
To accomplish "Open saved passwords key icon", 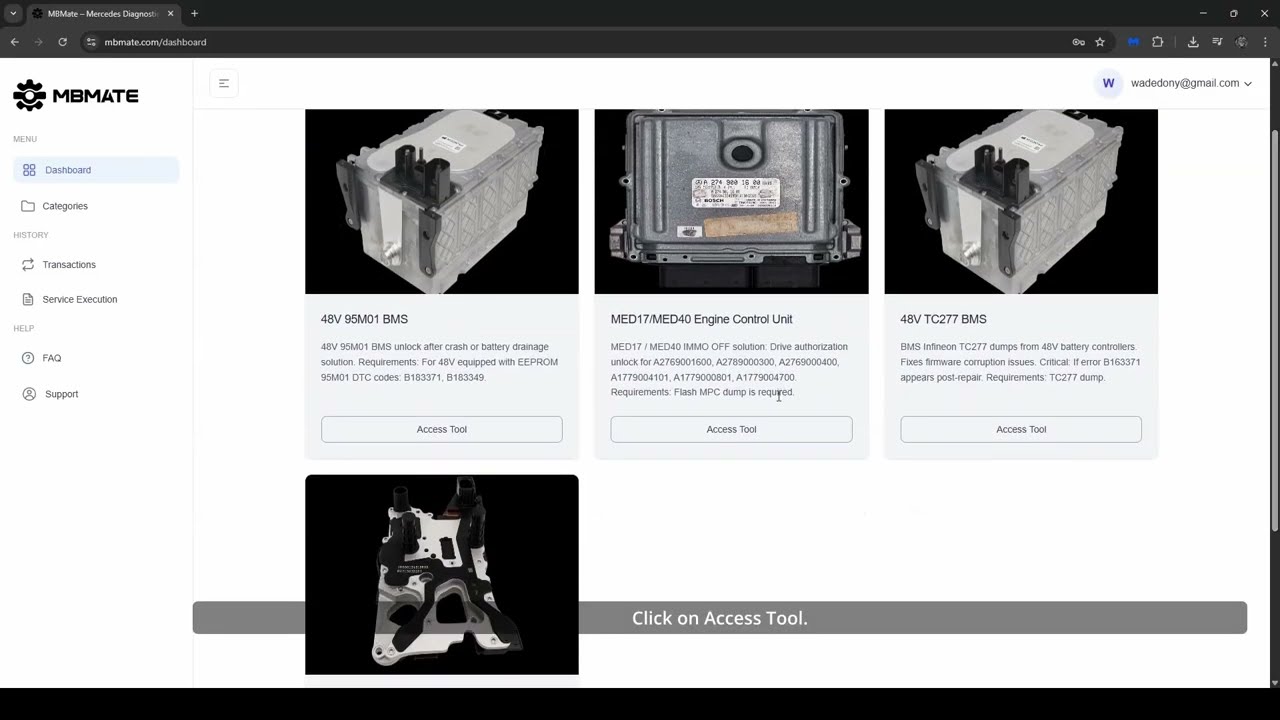I will tap(1078, 42).
